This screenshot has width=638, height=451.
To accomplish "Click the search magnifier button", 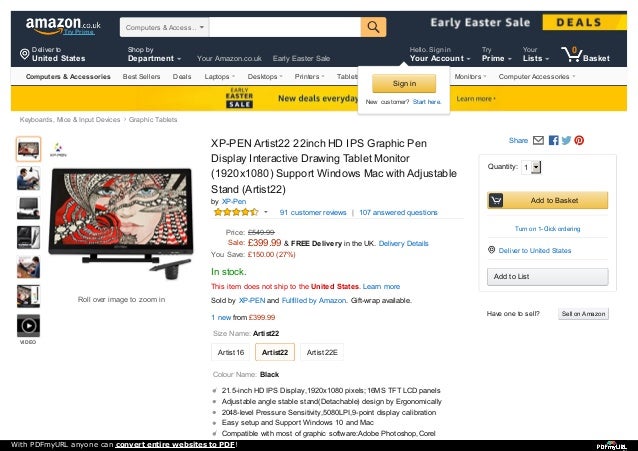I will point(373,27).
